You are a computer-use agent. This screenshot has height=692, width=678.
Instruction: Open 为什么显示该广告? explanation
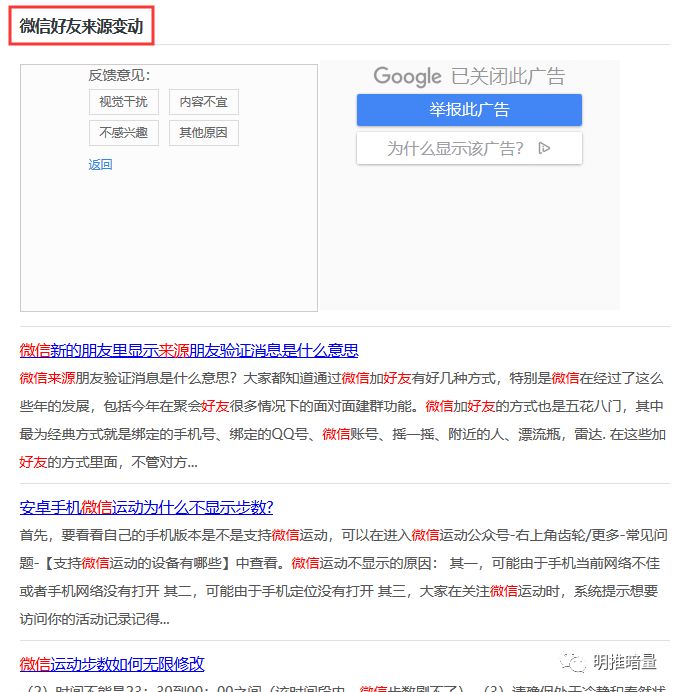pyautogui.click(x=469, y=148)
